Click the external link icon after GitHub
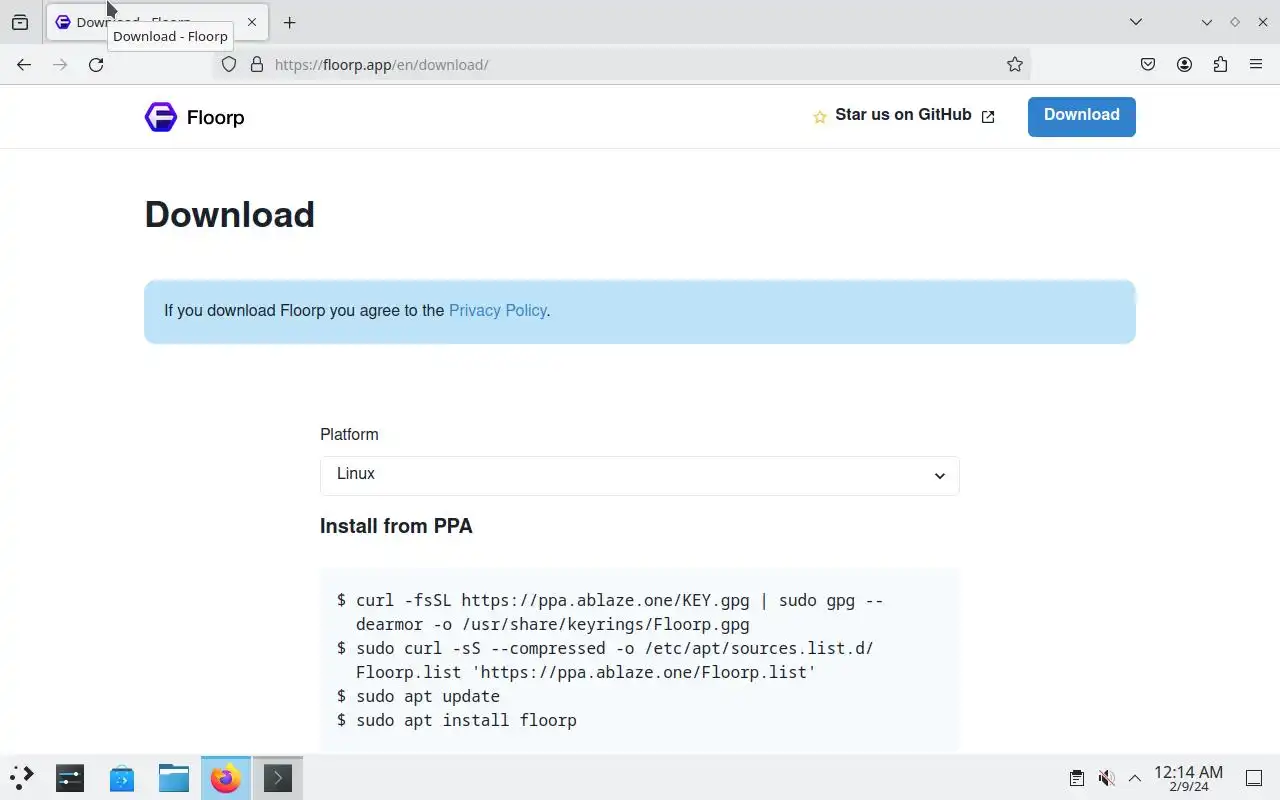This screenshot has height=800, width=1280. [x=988, y=117]
